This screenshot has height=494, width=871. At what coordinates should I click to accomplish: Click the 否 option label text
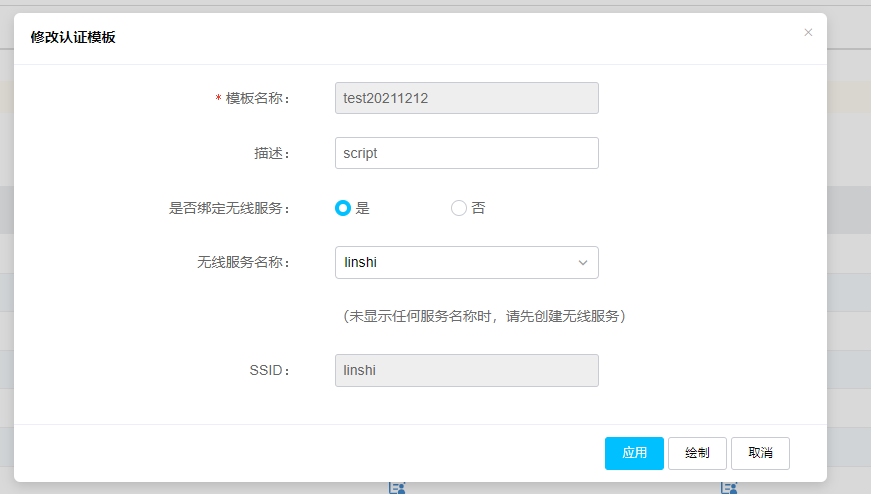click(479, 208)
